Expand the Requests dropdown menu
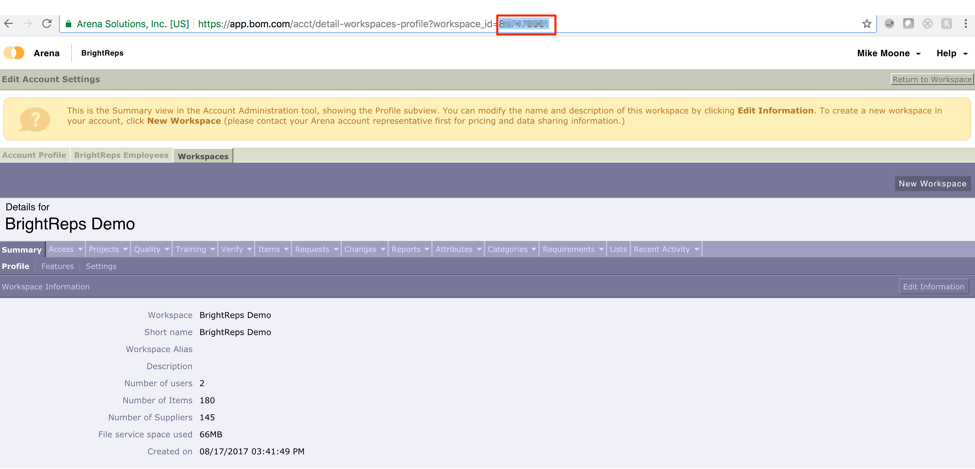Image resolution: width=975 pixels, height=469 pixels. (x=317, y=249)
